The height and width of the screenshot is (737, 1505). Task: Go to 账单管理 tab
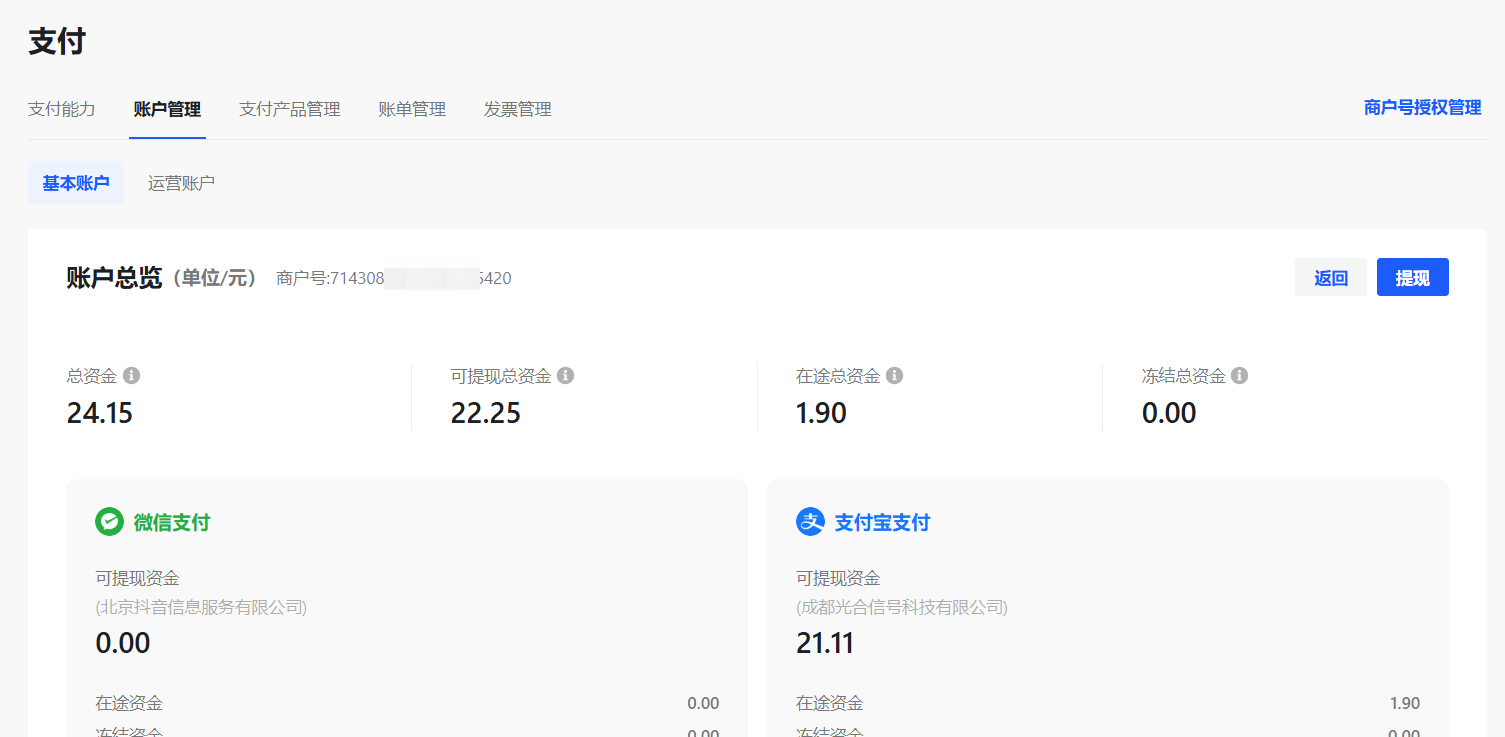412,109
